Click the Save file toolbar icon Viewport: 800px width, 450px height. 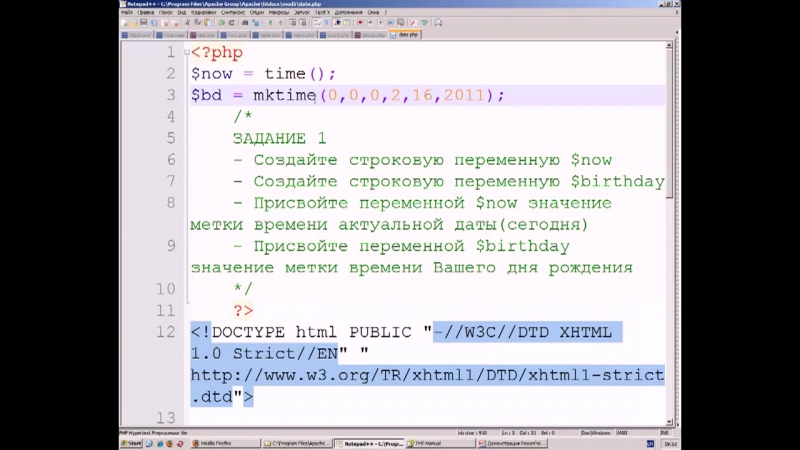click(x=144, y=22)
